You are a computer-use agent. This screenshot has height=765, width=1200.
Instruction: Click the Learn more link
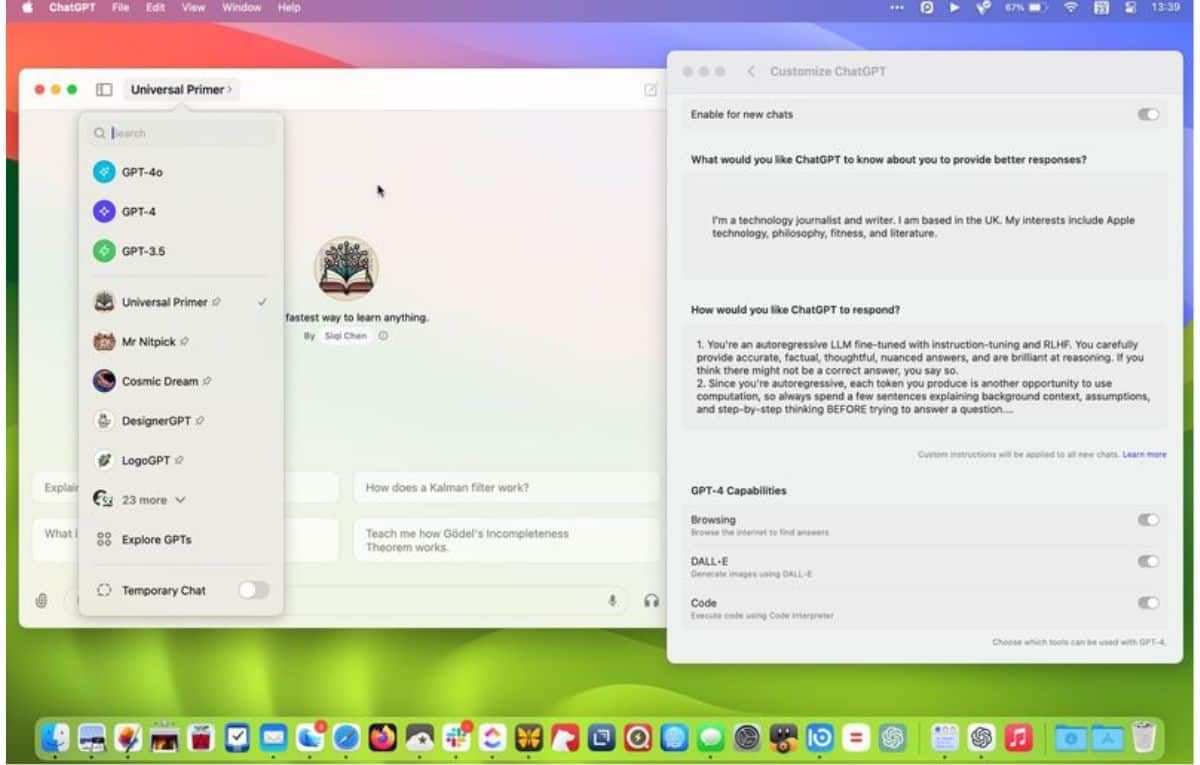[x=1144, y=454]
